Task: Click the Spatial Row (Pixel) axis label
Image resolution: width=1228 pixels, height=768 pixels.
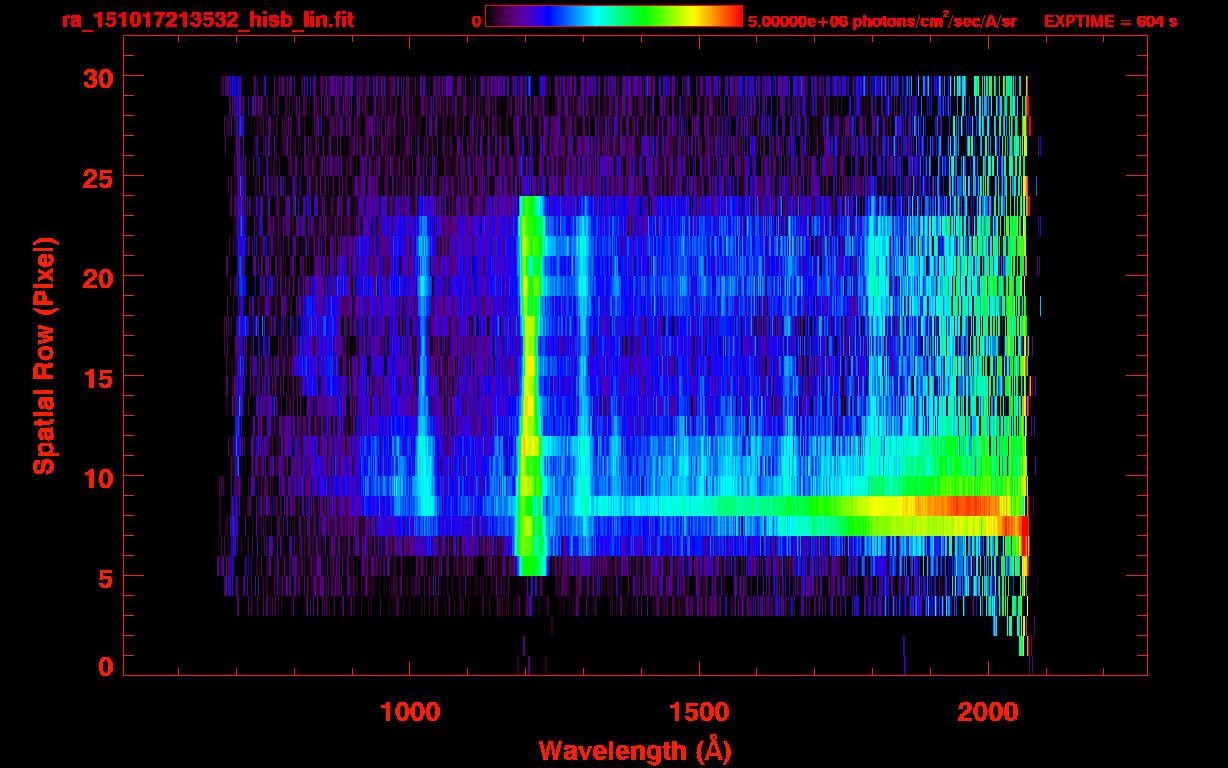Action: pos(43,355)
